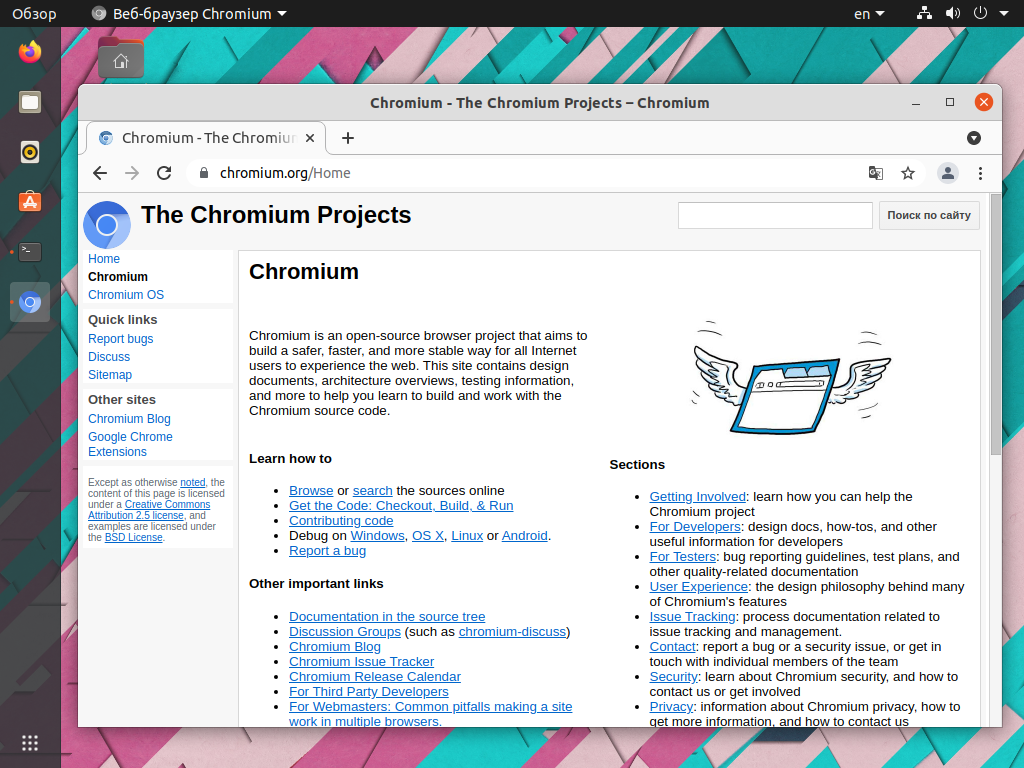
Task: Click the Поиск по сайту button
Action: (929, 216)
